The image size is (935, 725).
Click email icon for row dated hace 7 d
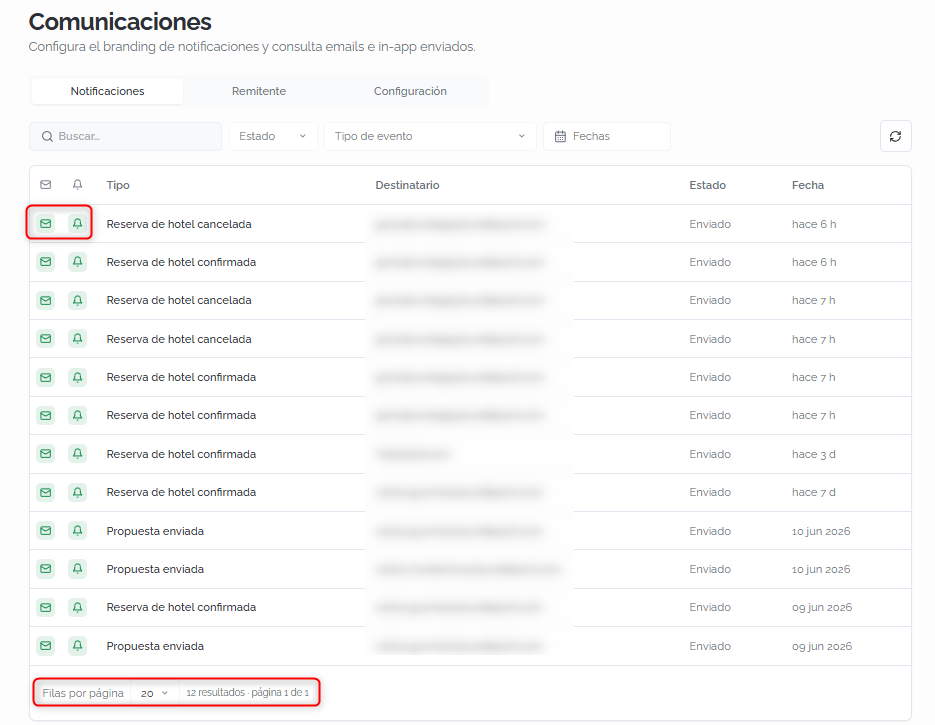click(x=45, y=492)
